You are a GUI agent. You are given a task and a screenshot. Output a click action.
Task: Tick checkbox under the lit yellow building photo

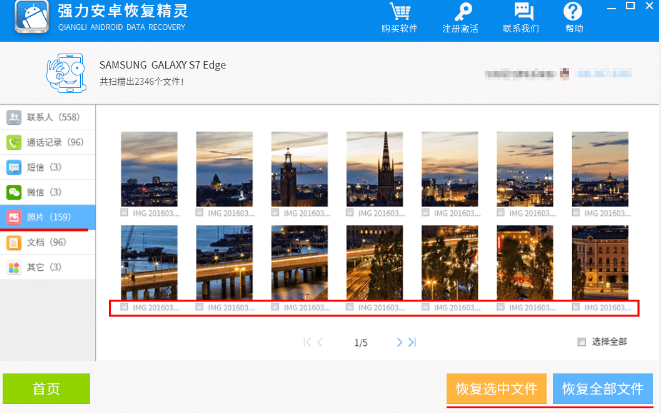[x=575, y=307]
